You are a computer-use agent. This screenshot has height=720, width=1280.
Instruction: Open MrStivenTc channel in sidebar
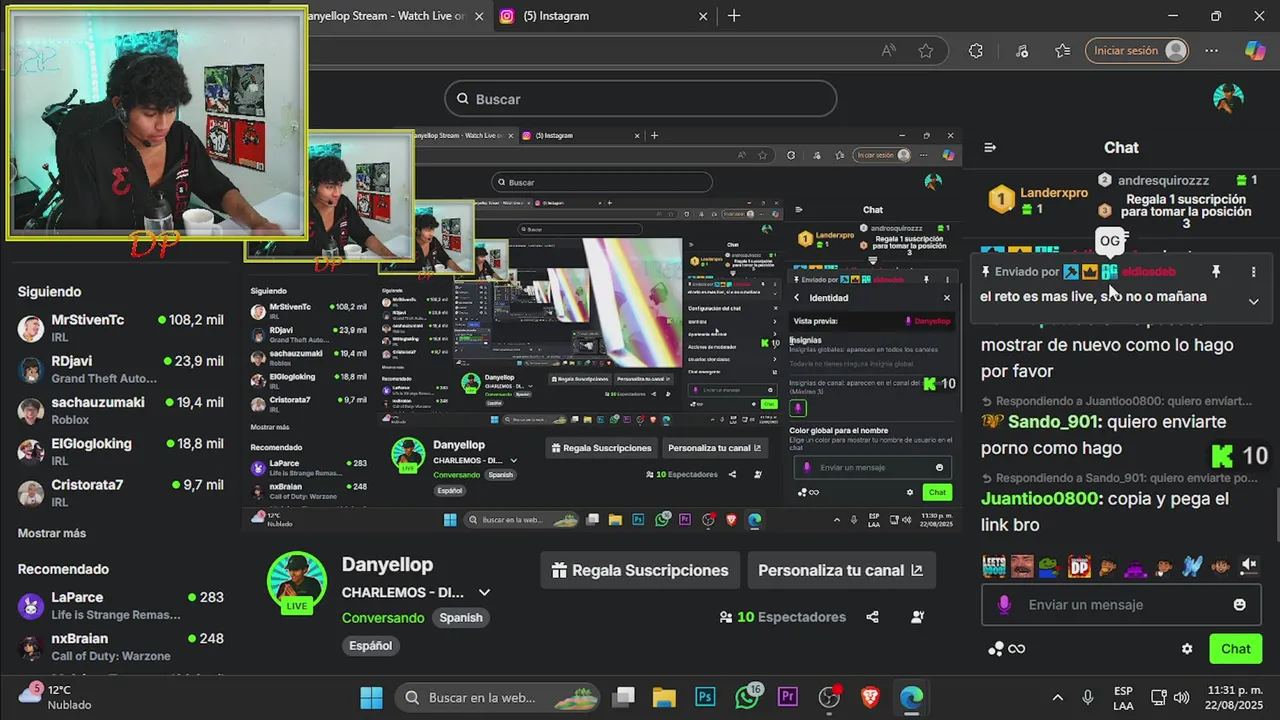(x=120, y=327)
